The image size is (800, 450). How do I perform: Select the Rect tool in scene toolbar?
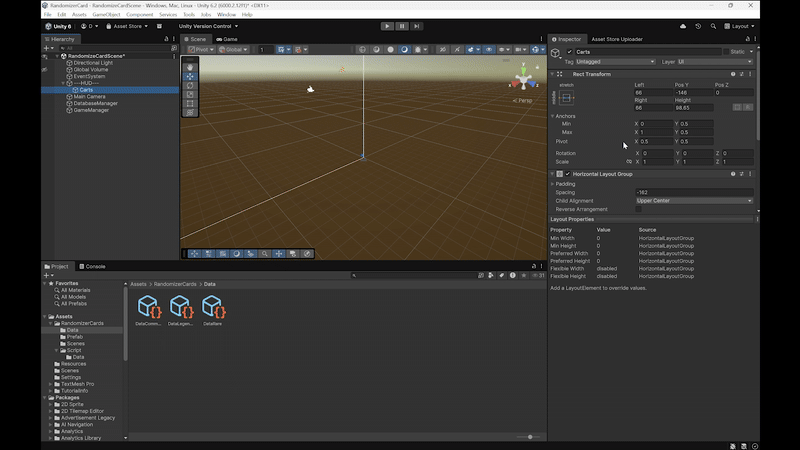coord(190,103)
